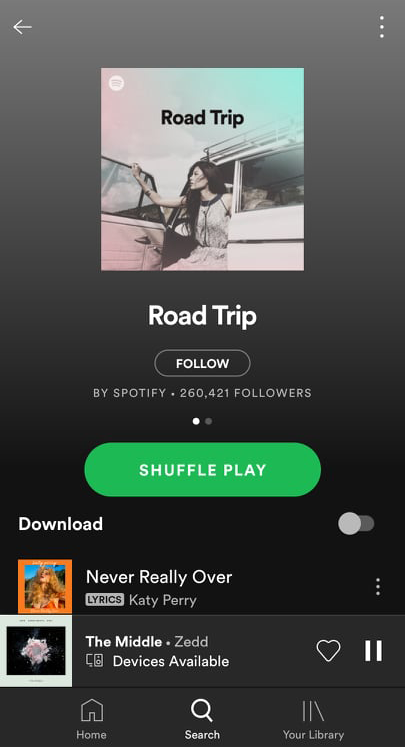
Task: Open the Search tab
Action: (x=202, y=719)
